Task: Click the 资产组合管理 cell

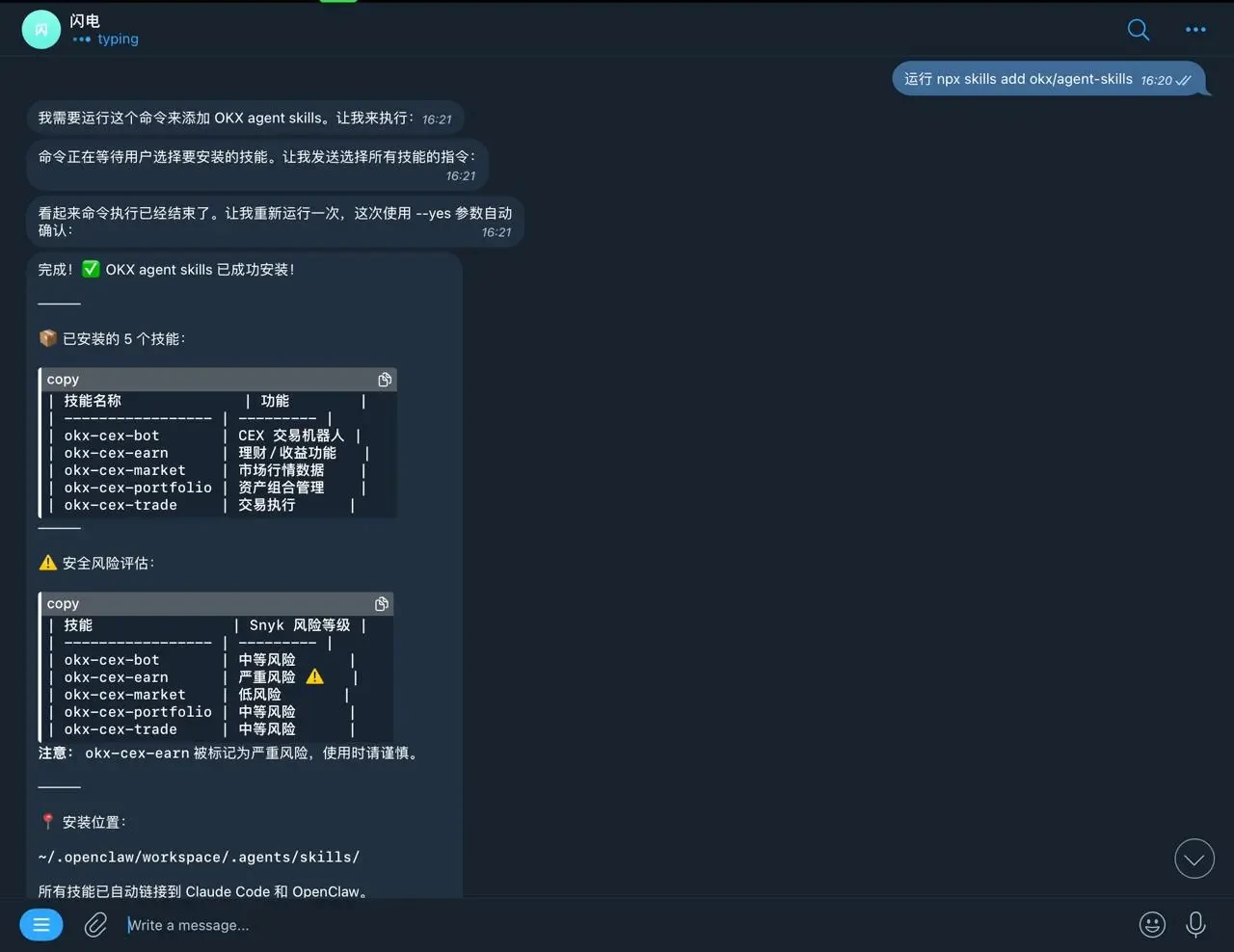Action: (281, 488)
